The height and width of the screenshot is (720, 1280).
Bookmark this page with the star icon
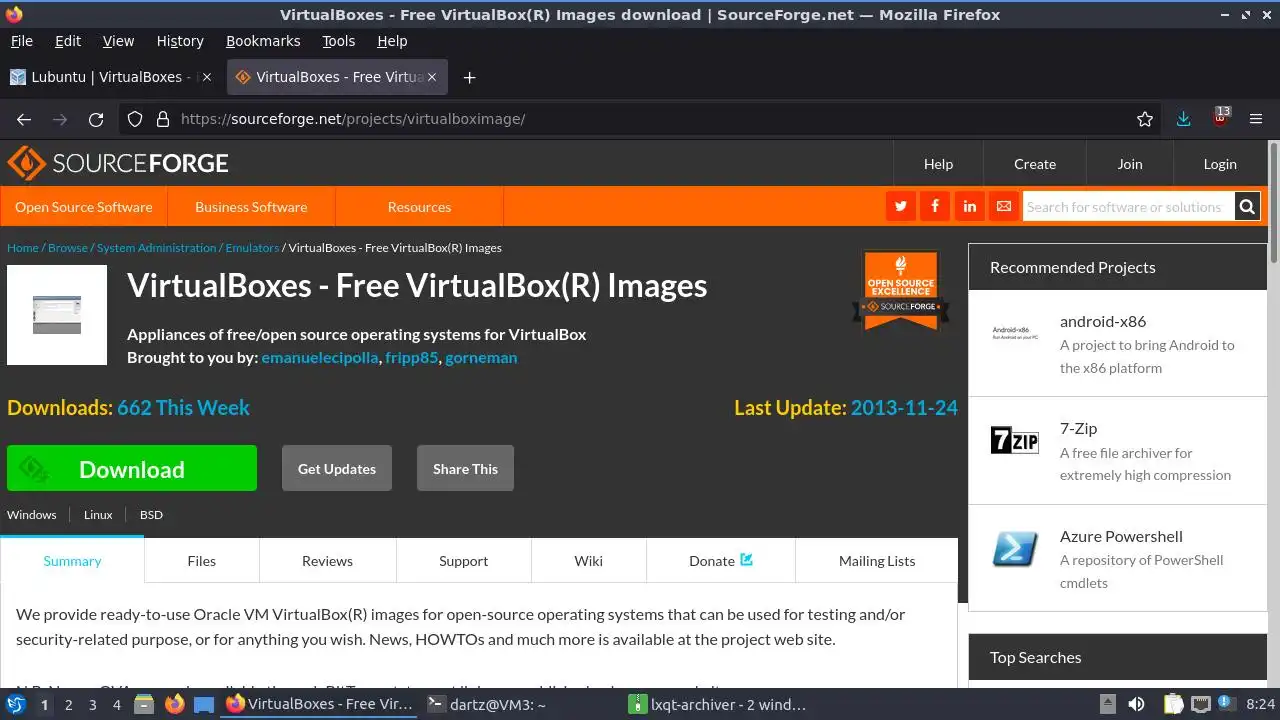coord(1145,119)
